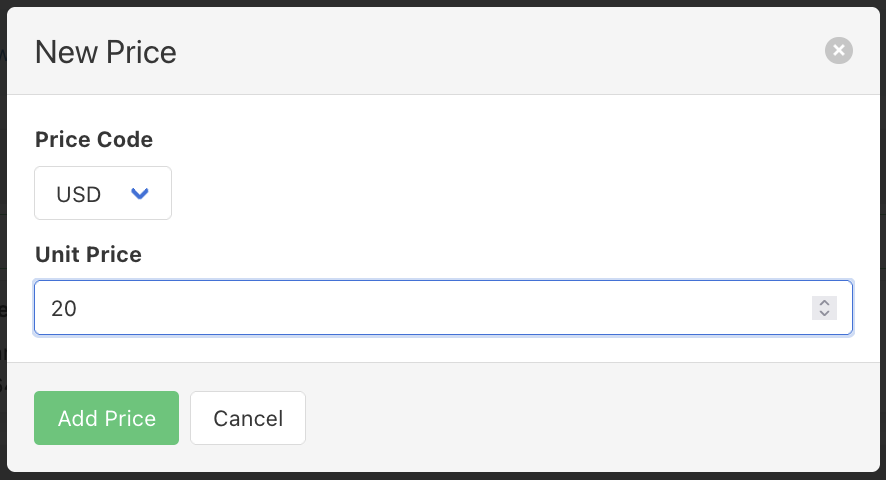Screen dimensions: 886x480
Task: Click empty white area beside Price Code selector
Action: (x=500, y=193)
